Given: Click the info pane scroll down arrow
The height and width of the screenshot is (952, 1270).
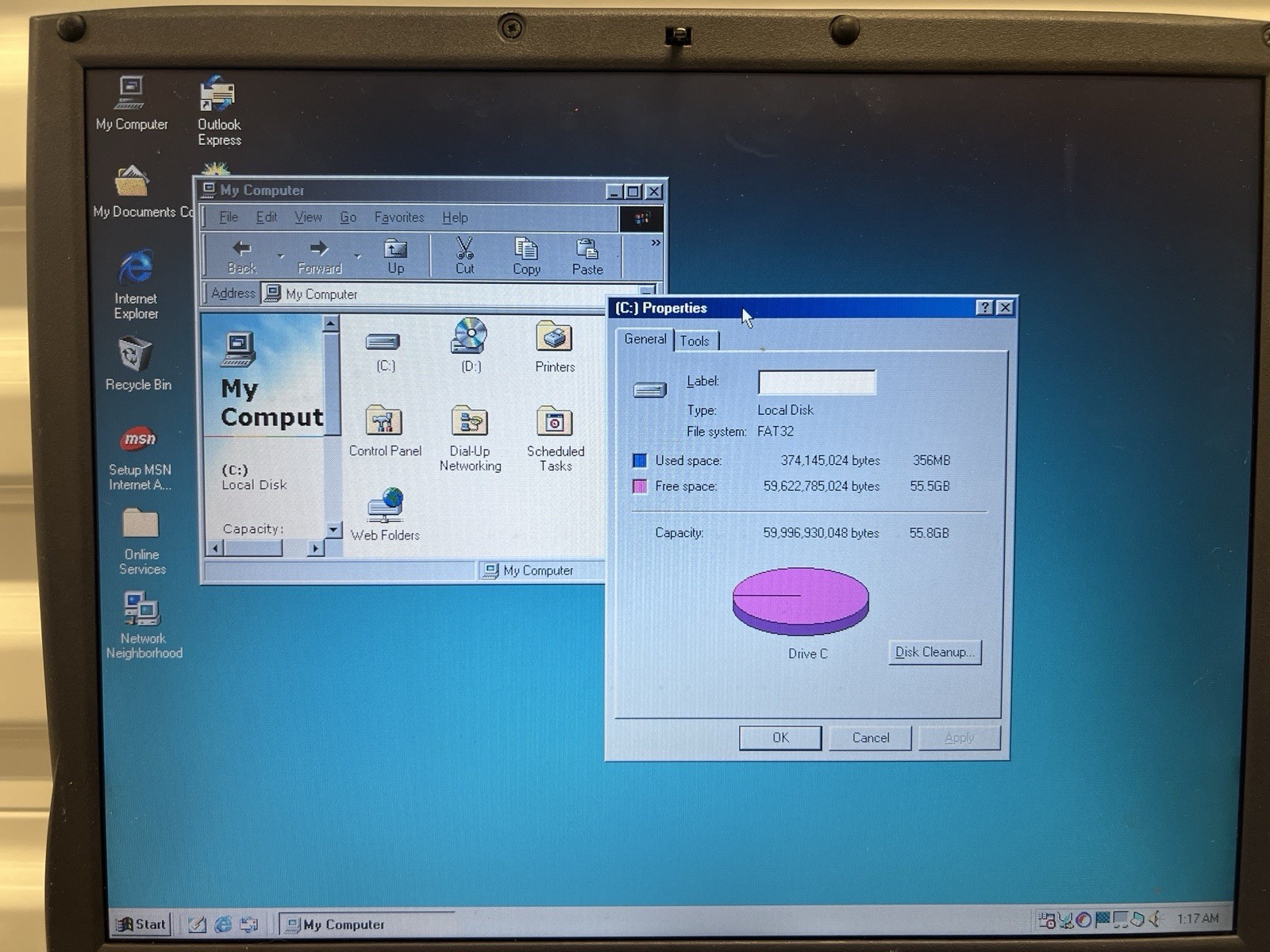Looking at the screenshot, I should coord(333,529).
